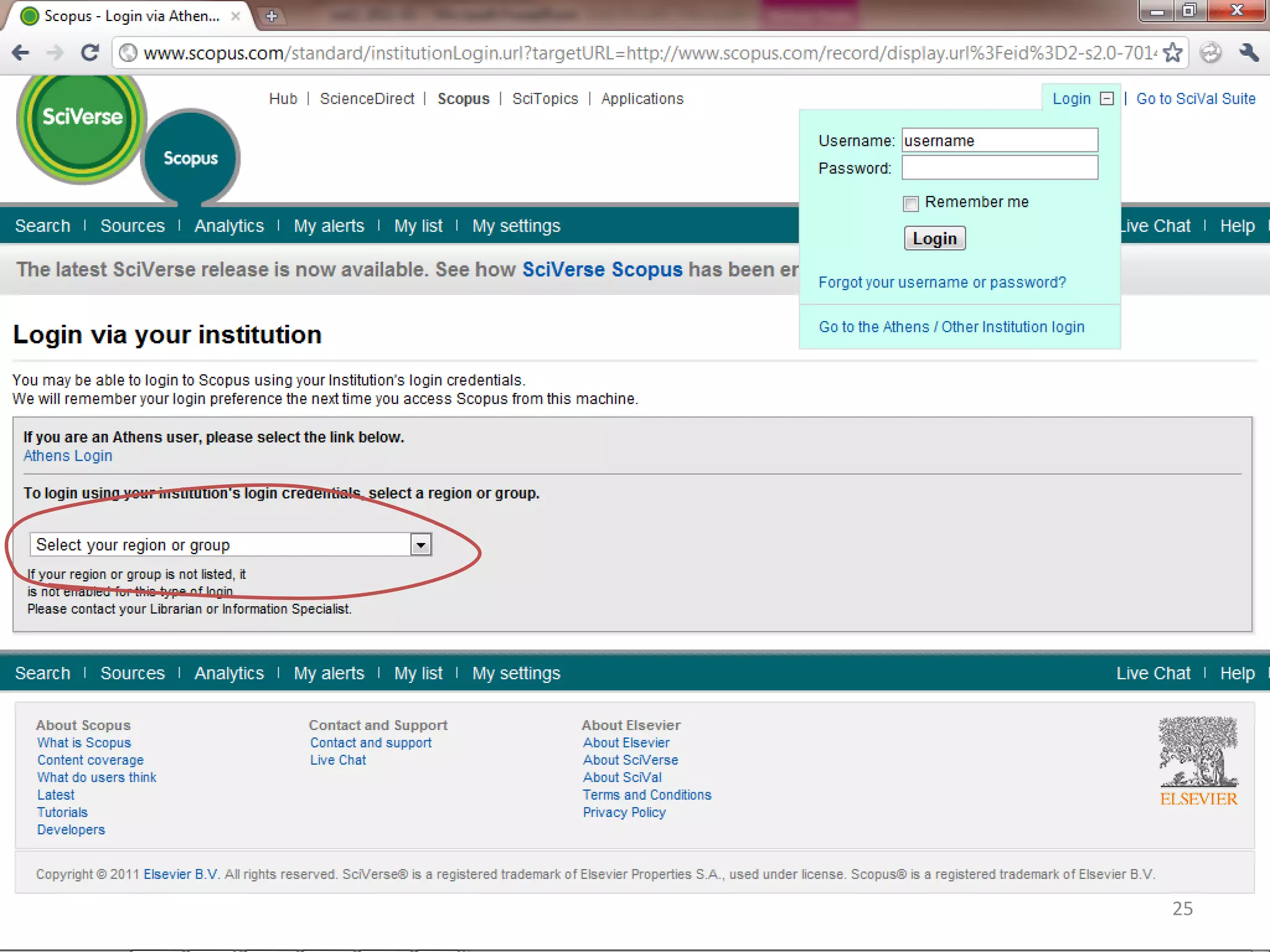Reload the page with the refresh icon
This screenshot has height=952, width=1270.
pyautogui.click(x=91, y=53)
